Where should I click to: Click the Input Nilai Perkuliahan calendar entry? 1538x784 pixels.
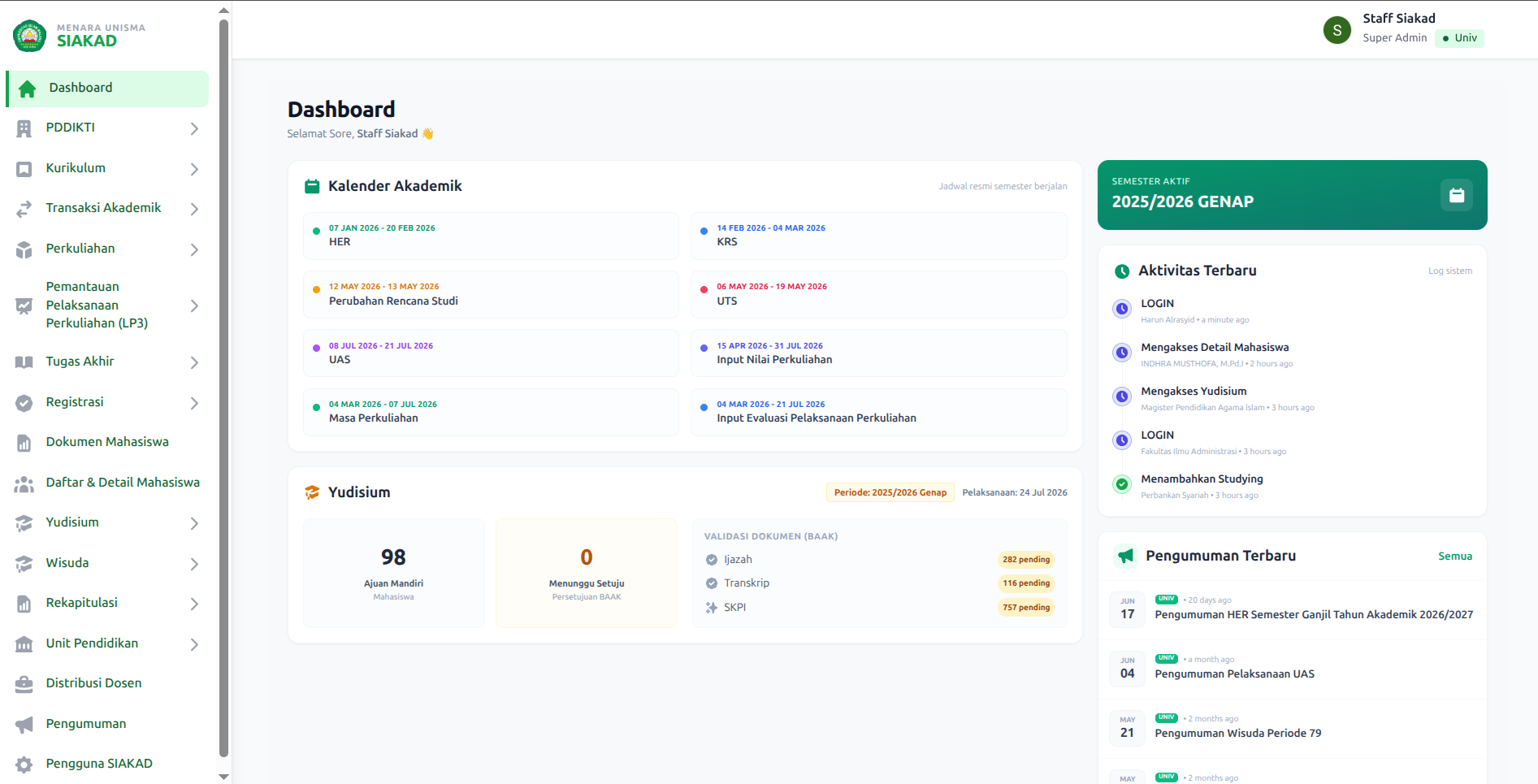(879, 353)
